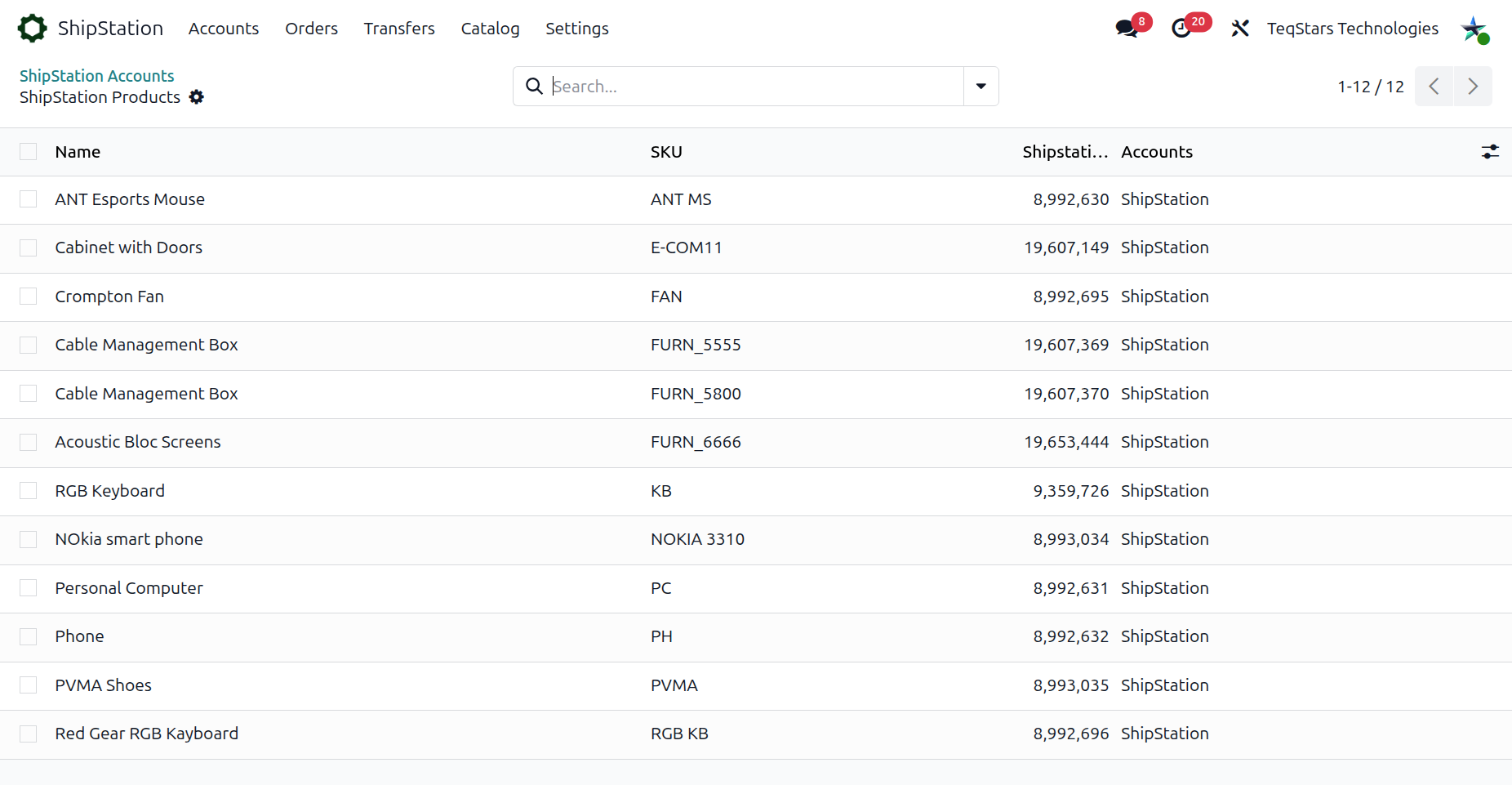Sort by the Name column header
The height and width of the screenshot is (785, 1512).
point(78,152)
